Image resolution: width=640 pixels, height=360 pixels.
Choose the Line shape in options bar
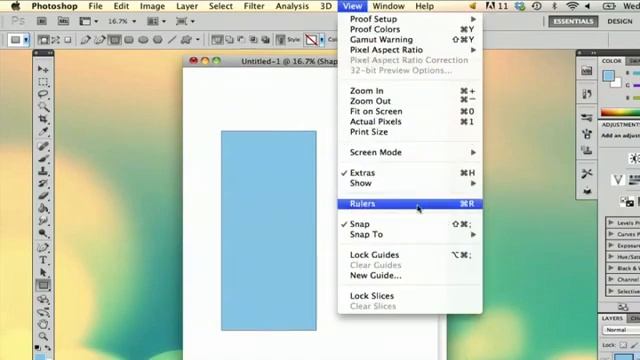click(172, 40)
